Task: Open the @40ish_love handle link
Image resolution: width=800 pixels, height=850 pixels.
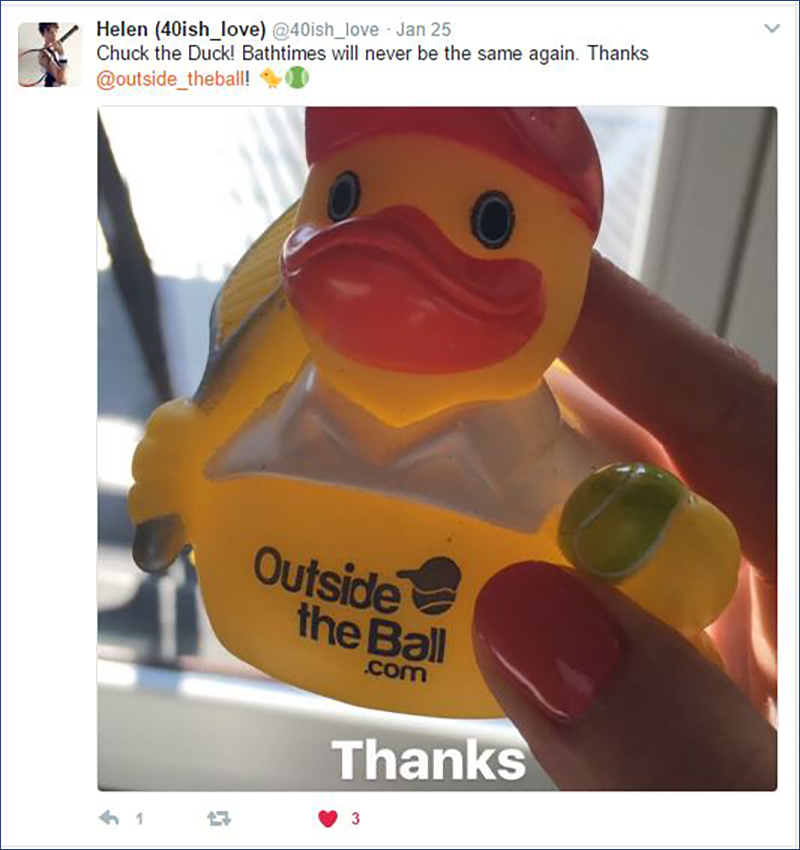Action: [325, 29]
